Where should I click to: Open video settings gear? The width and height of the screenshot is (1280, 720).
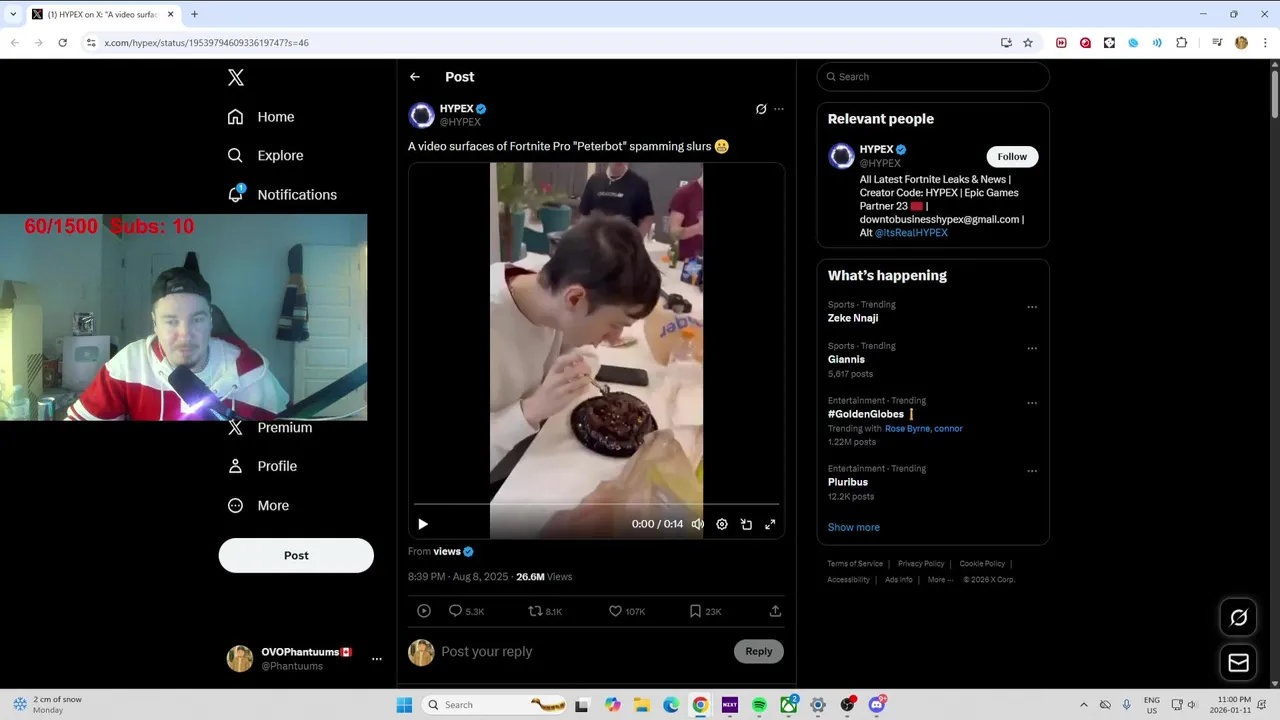click(x=722, y=524)
